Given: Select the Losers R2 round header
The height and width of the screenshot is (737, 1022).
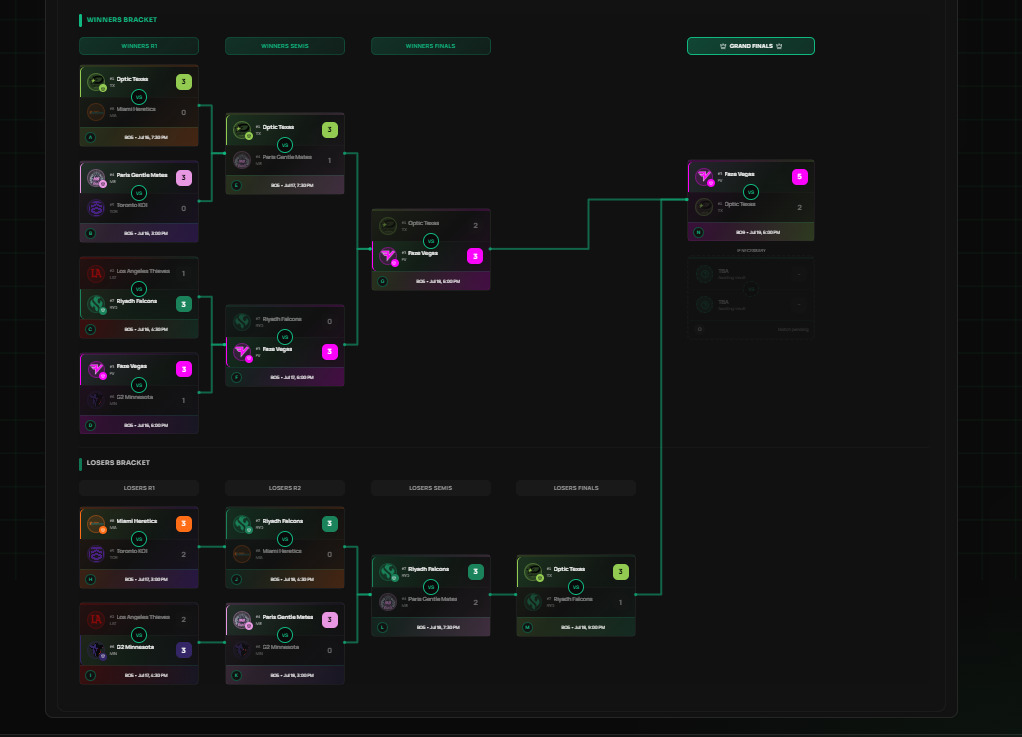Looking at the screenshot, I should coord(285,488).
